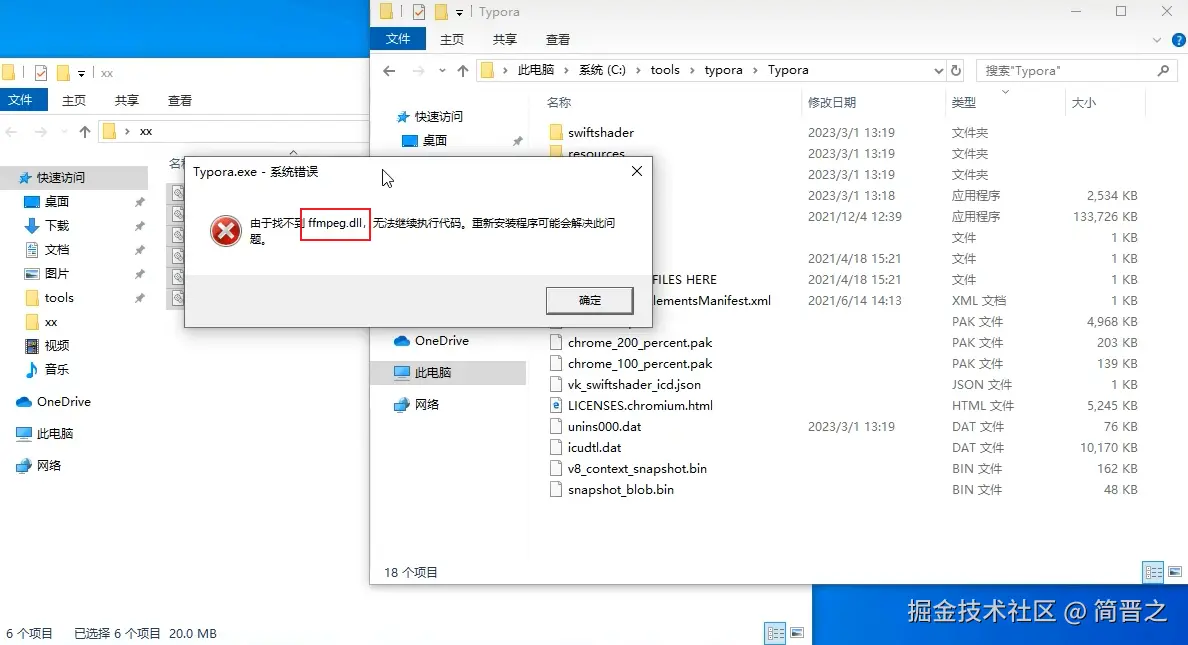Sort by the 大小 column header
This screenshot has height=645, width=1188.
[x=1083, y=102]
